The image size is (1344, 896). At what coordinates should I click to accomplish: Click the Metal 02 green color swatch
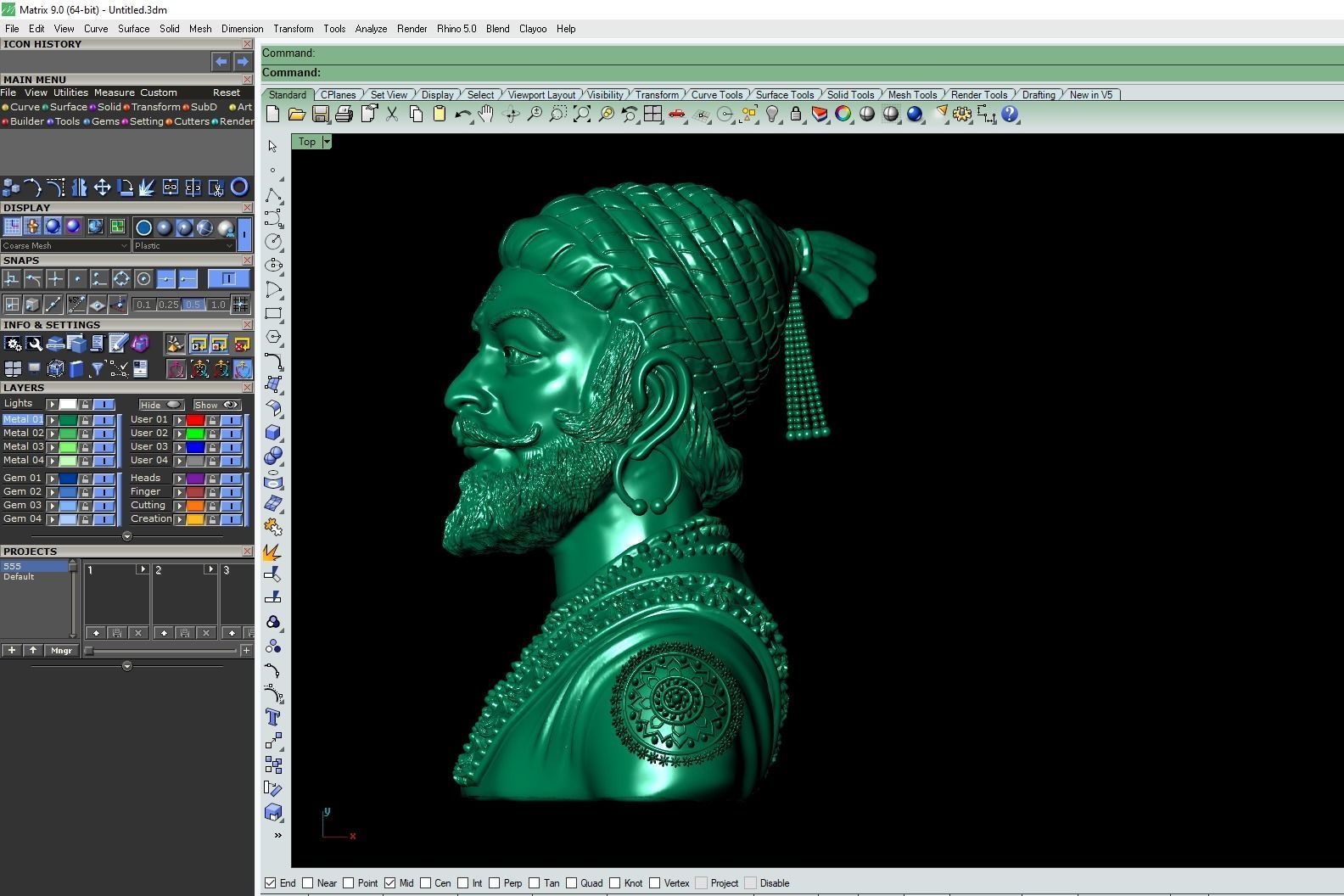coord(68,434)
